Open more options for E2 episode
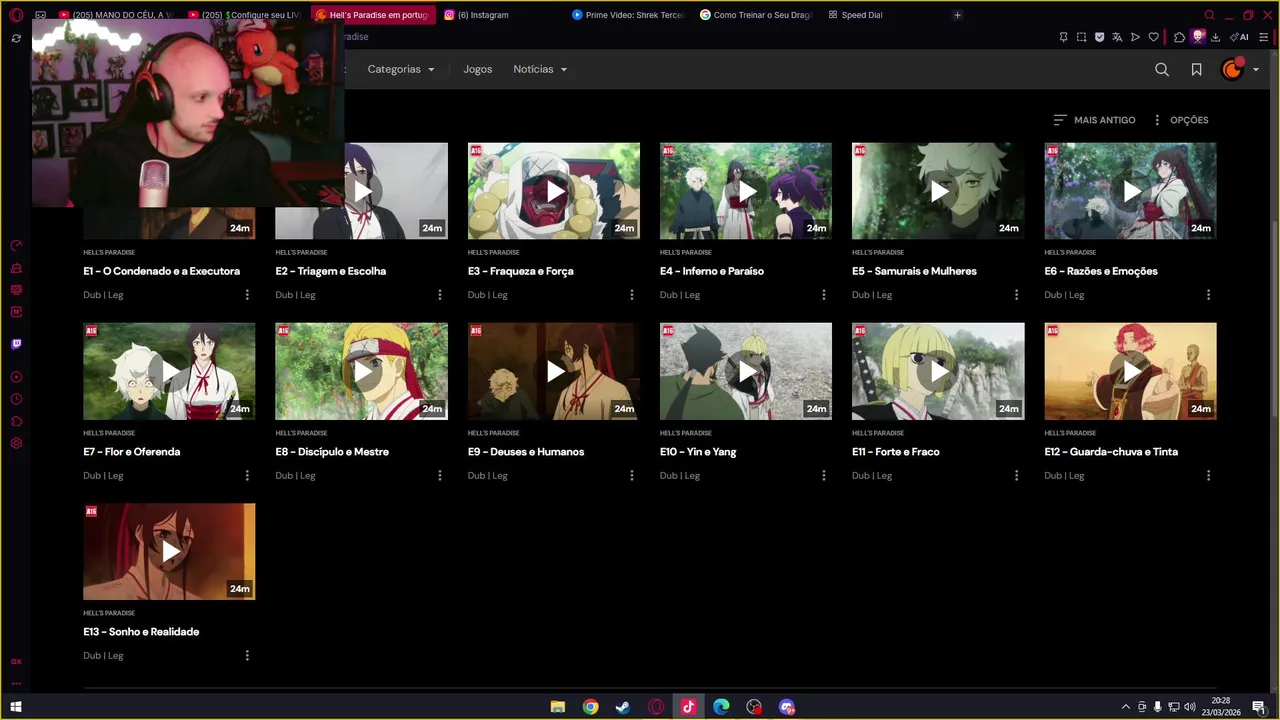Viewport: 1280px width, 720px height. 439,295
